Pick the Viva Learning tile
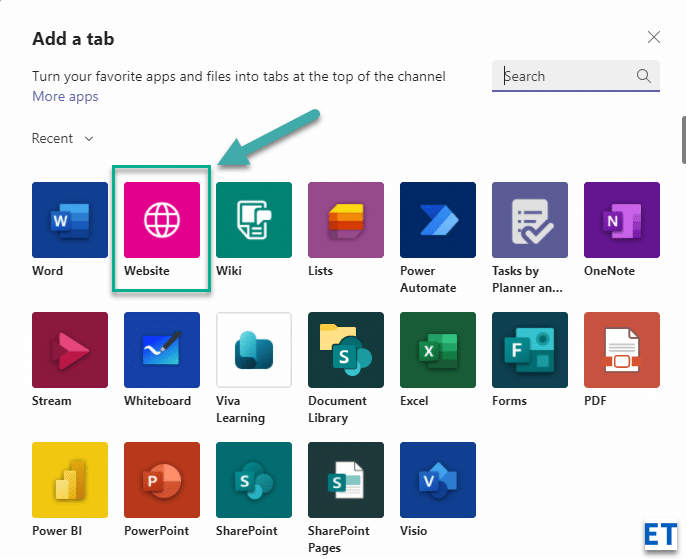This screenshot has width=686, height=559. click(254, 350)
